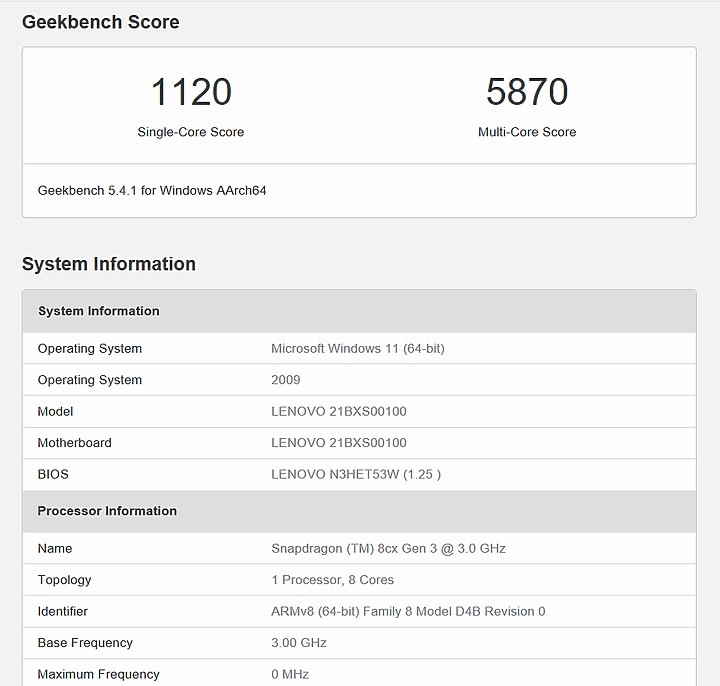Click the 'Maximum Frequency' row label
This screenshot has height=686, width=720.
98,674
